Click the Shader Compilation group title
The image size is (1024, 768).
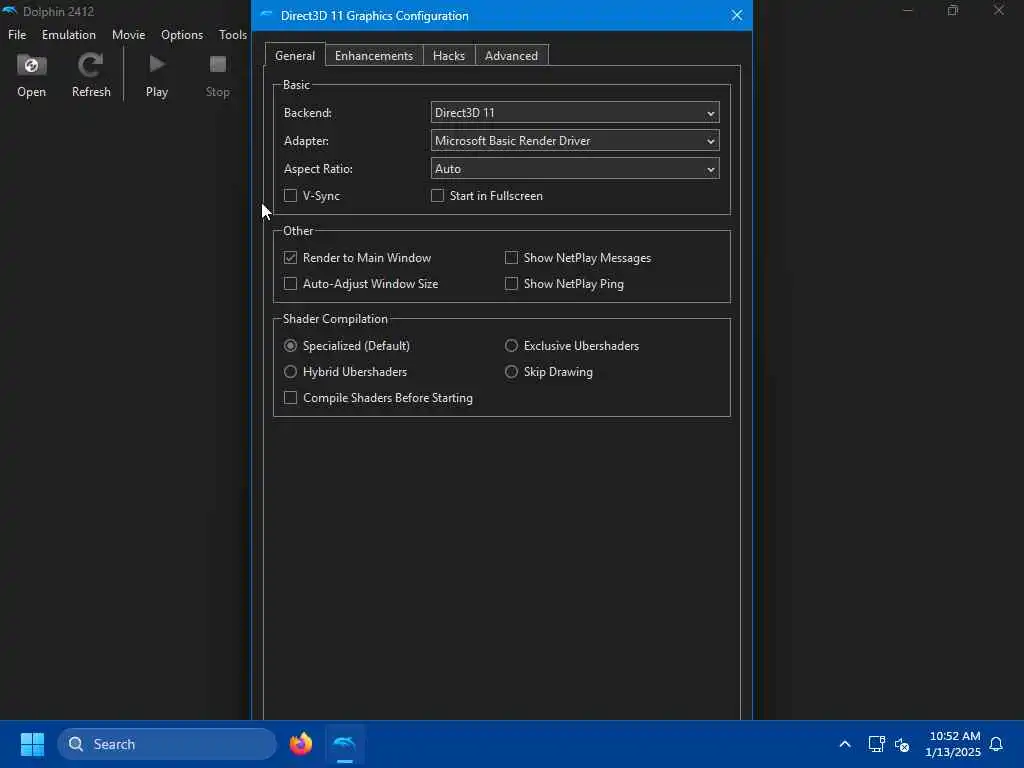(x=335, y=319)
